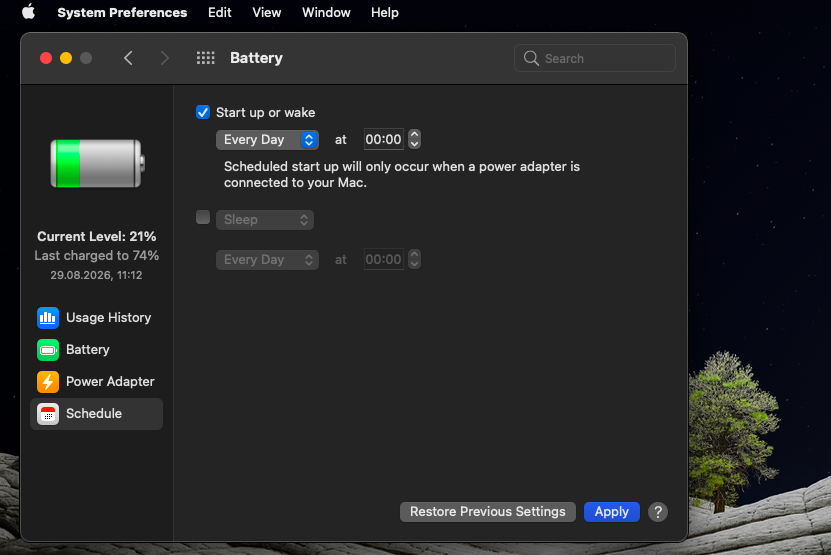Select Battery in sidebar
This screenshot has height=555, width=831.
coord(96,350)
